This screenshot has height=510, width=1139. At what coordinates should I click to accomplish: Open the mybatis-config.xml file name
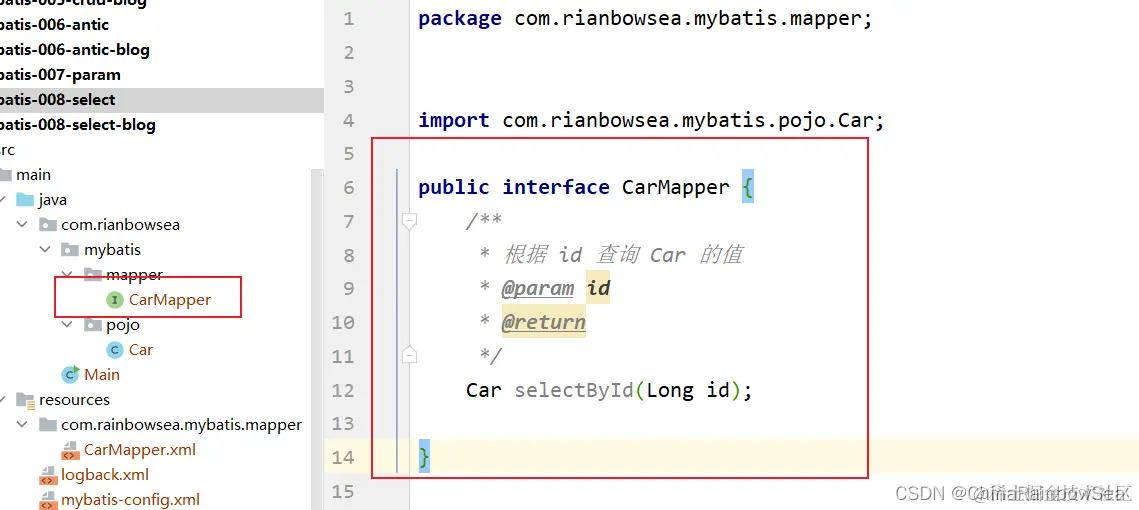130,500
